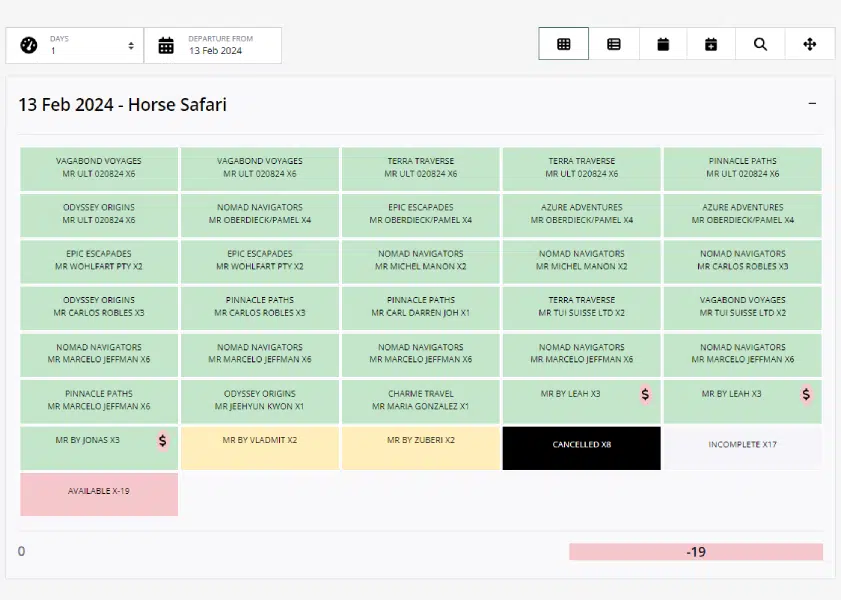
Task: Click the departure calendar icon
Action: point(166,46)
